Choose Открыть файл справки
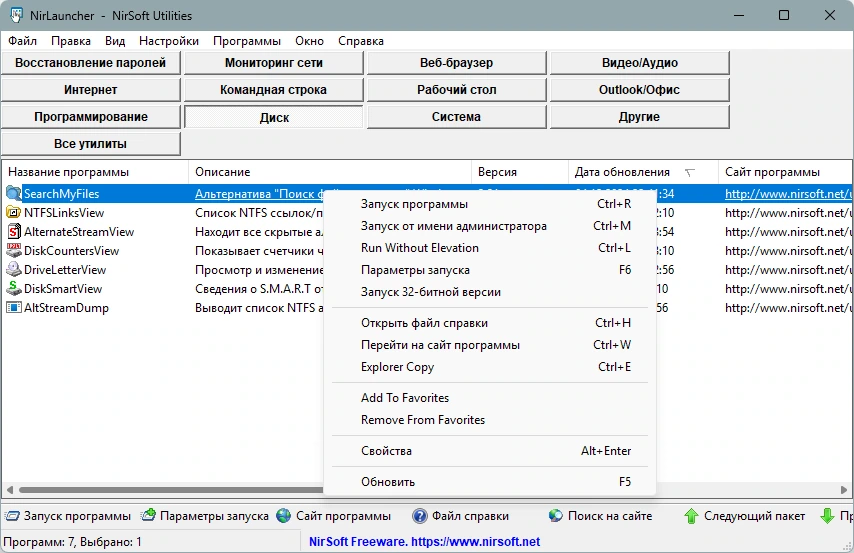The width and height of the screenshot is (854, 553). pos(490,323)
